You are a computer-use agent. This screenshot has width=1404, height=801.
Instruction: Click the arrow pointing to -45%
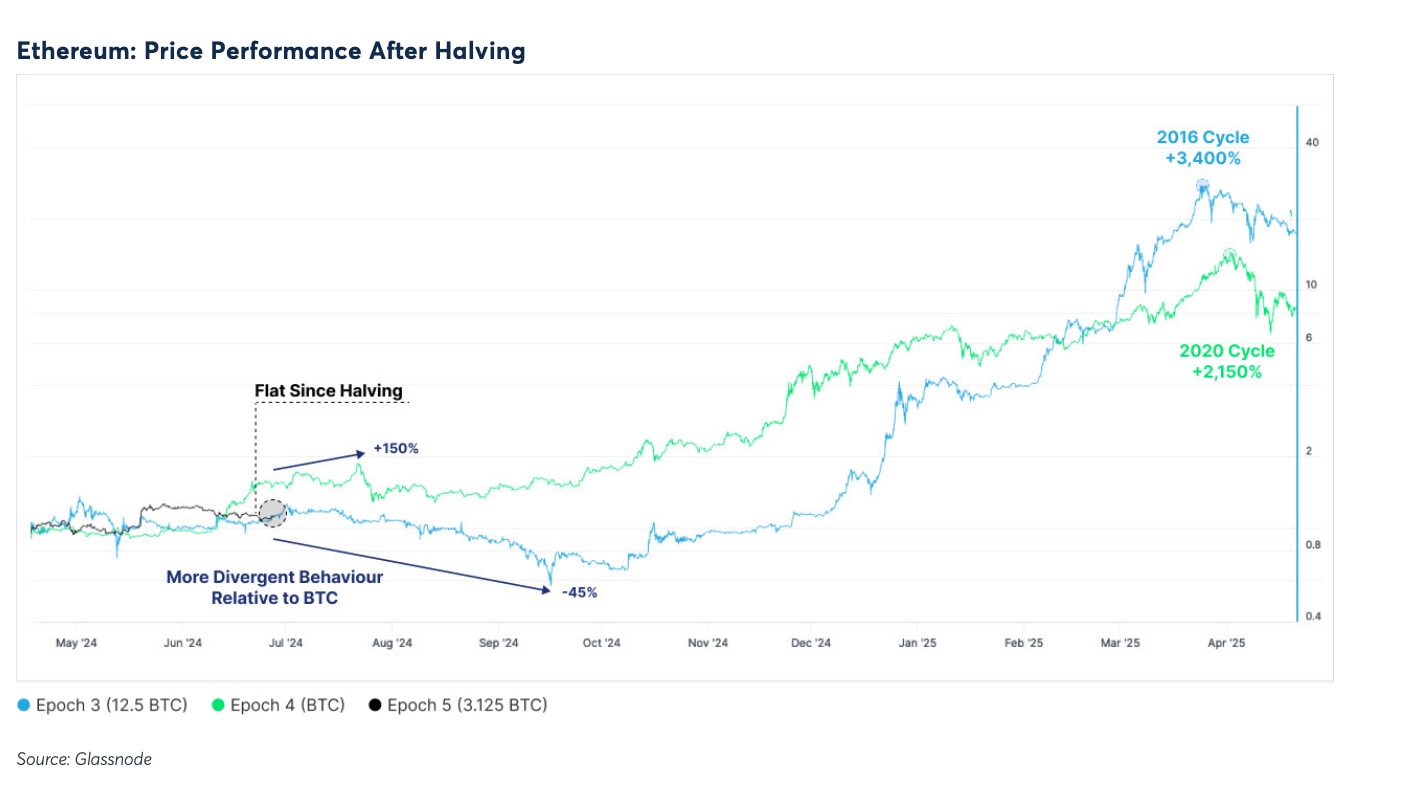[x=415, y=566]
